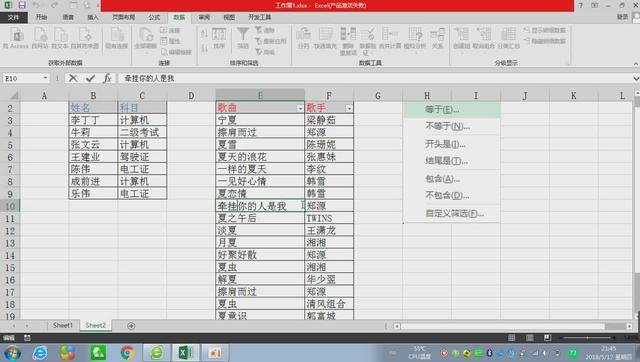
Task: Open Chrome from the taskbar
Action: pos(127,353)
